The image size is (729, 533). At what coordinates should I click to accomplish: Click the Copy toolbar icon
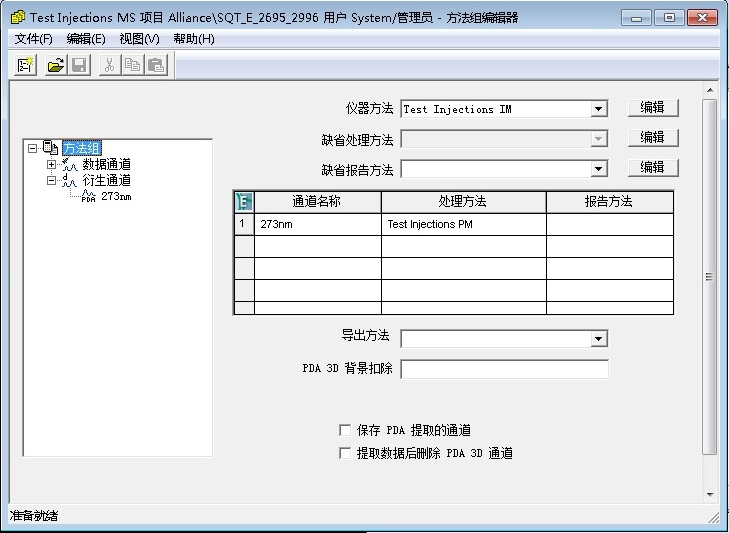point(133,65)
